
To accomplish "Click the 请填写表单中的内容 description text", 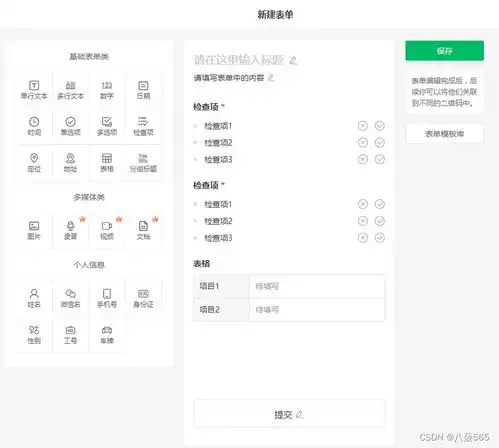I will (x=229, y=78).
